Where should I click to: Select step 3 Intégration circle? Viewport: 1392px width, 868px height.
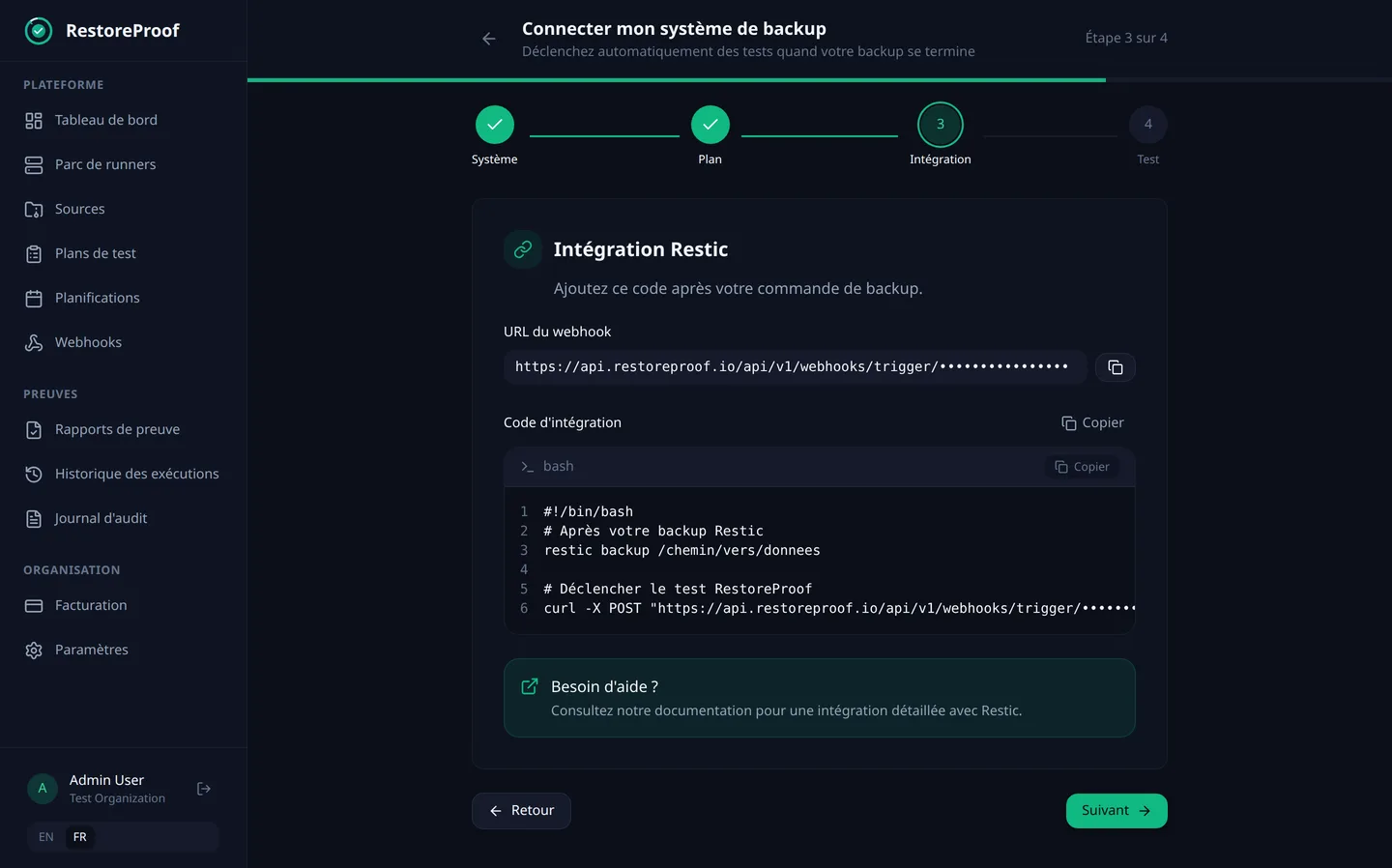pyautogui.click(x=941, y=125)
